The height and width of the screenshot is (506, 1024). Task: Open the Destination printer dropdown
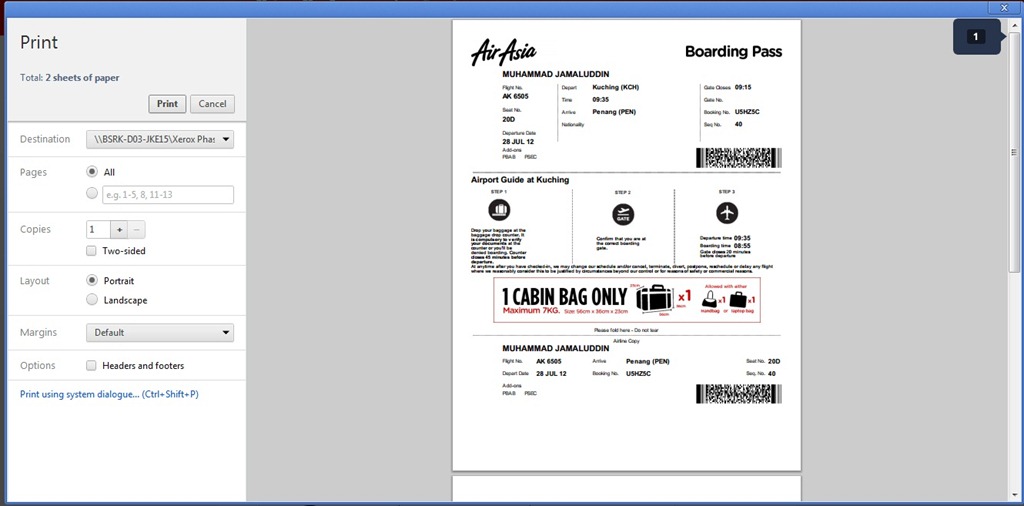[160, 139]
